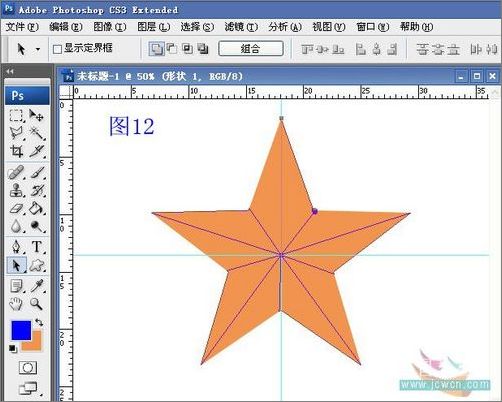The height and width of the screenshot is (402, 502).
Task: Reset default foreground and background colors
Action: [x=12, y=349]
